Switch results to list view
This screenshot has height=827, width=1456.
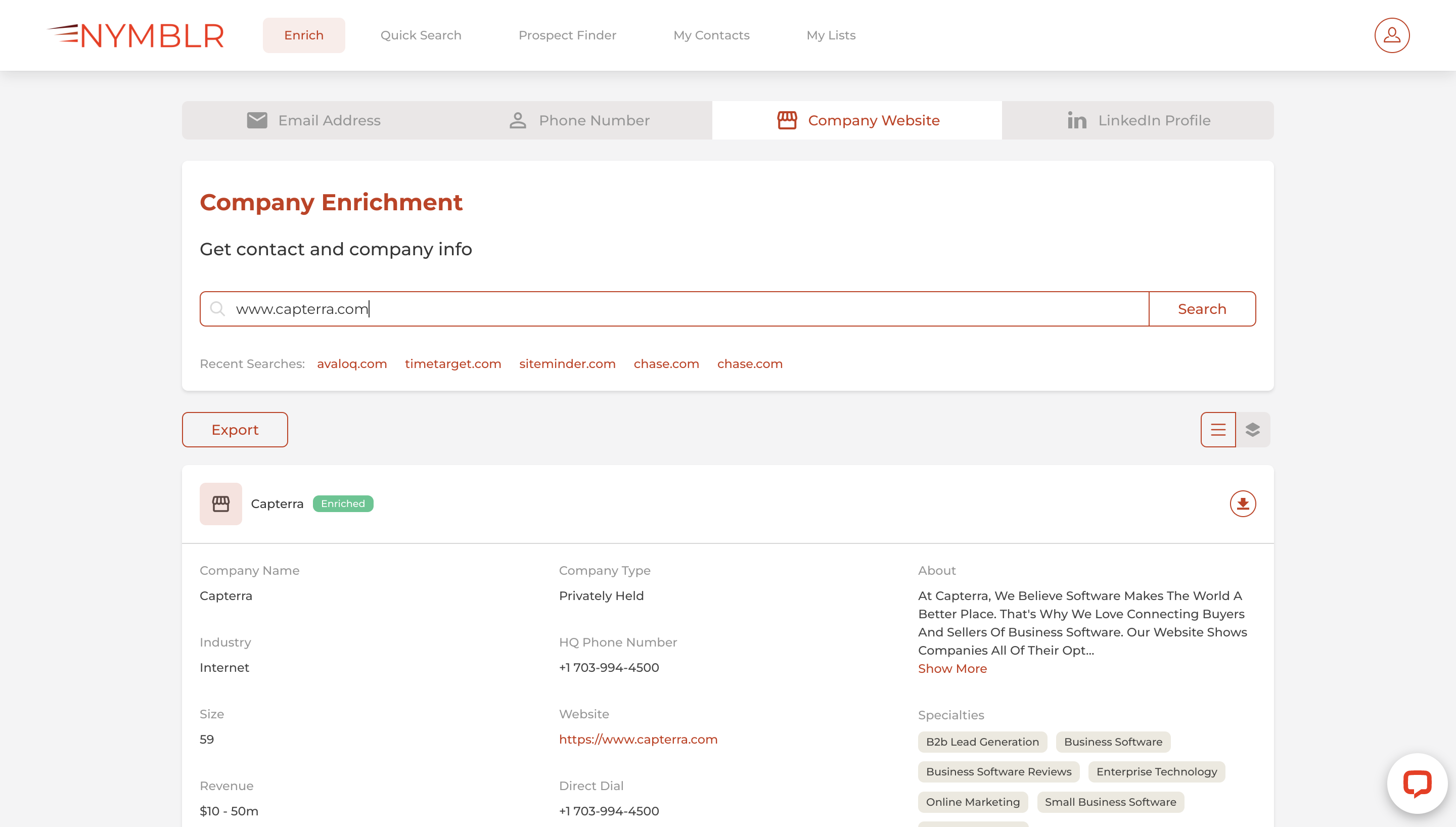pyautogui.click(x=1217, y=429)
